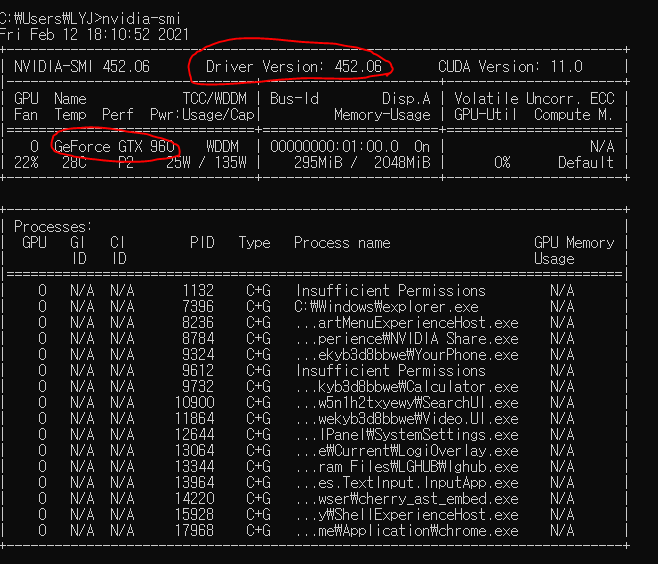
Task: Click the Type column header
Action: point(254,243)
